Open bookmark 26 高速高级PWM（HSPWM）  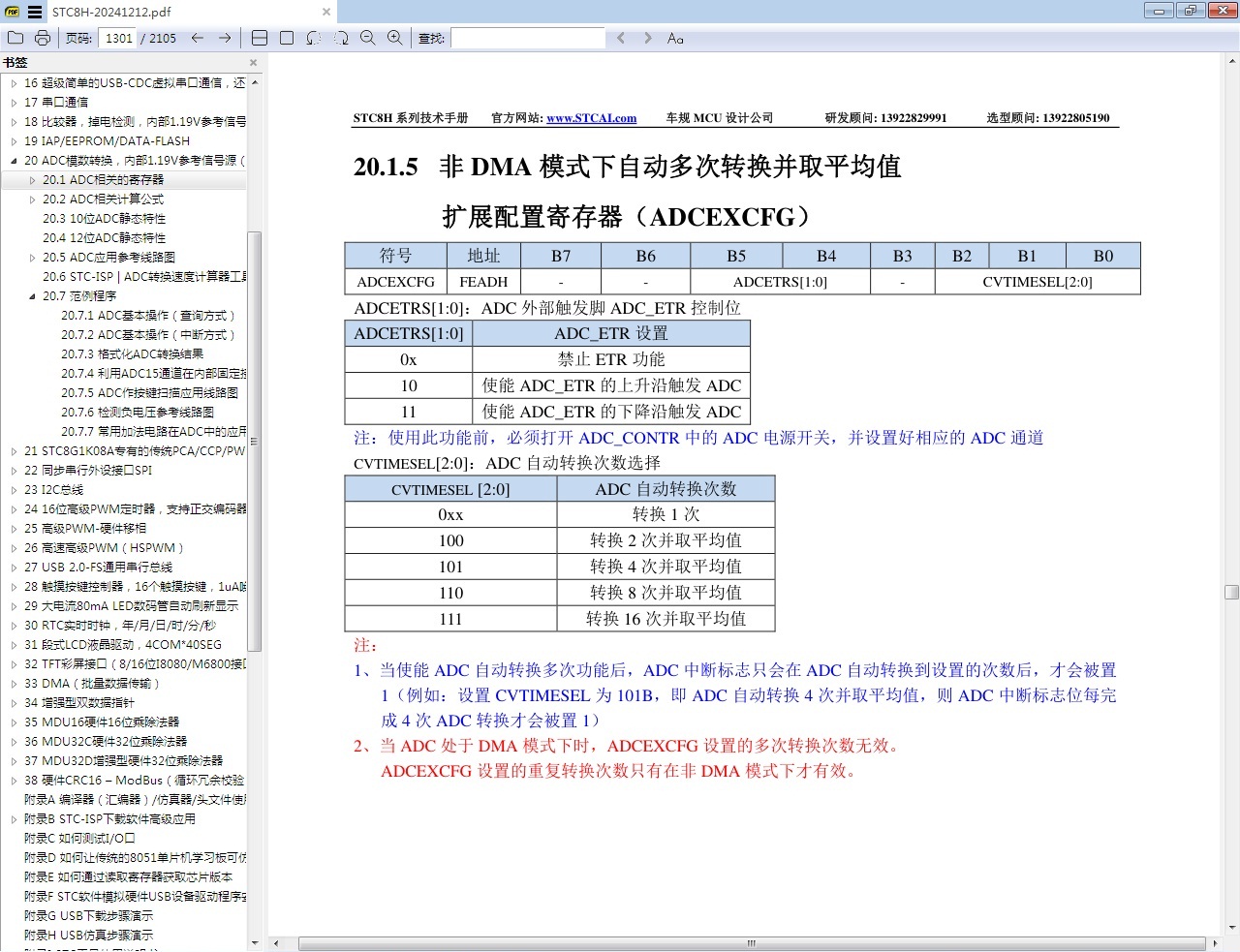104,548
